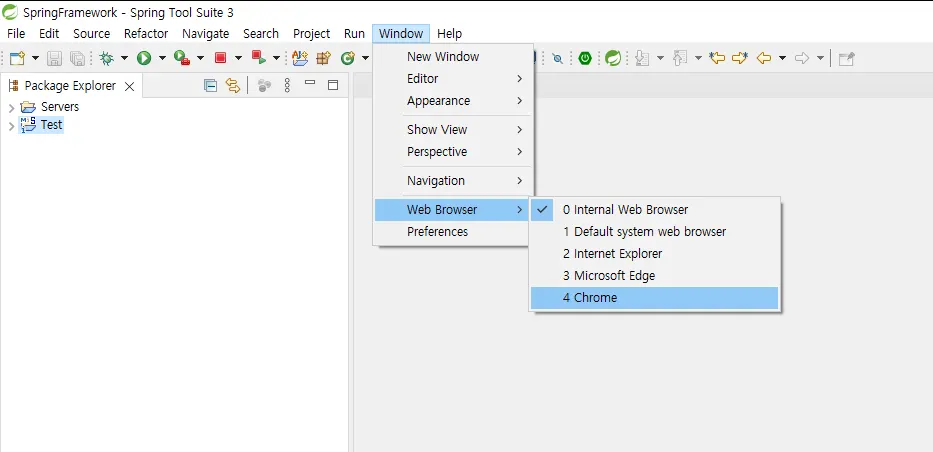Click the Skip All Breakpoints icon
The width and height of the screenshot is (933, 452).
558,58
